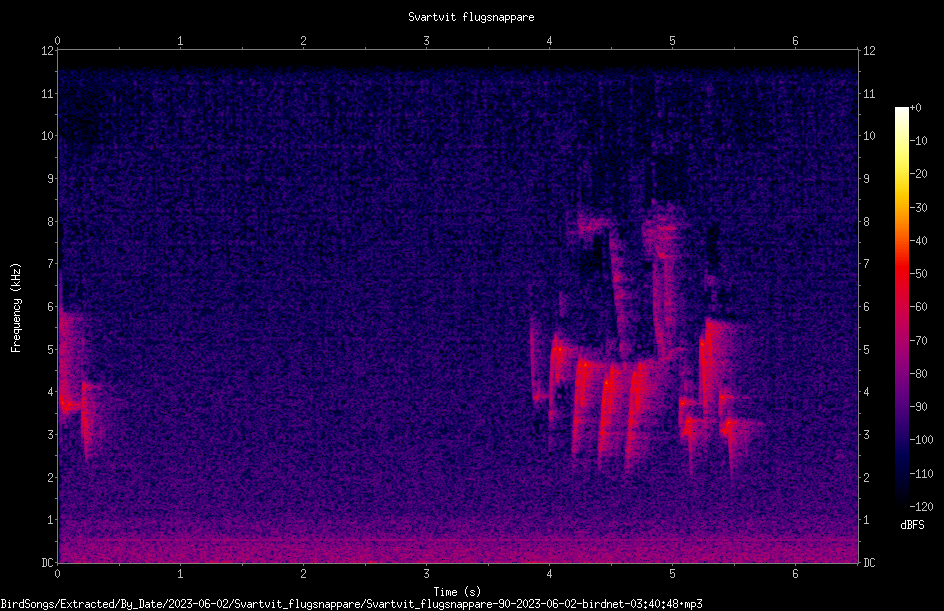This screenshot has height=611, width=944.
Task: Click the 8 kHz label on left frequency axis
Action: pos(50,221)
